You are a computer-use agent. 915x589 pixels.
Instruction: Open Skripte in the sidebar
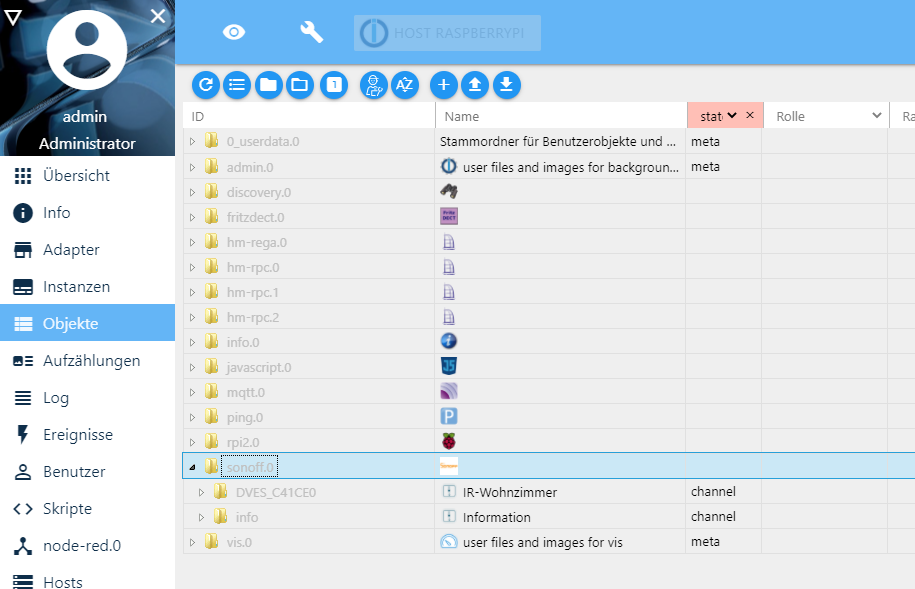[x=88, y=508]
